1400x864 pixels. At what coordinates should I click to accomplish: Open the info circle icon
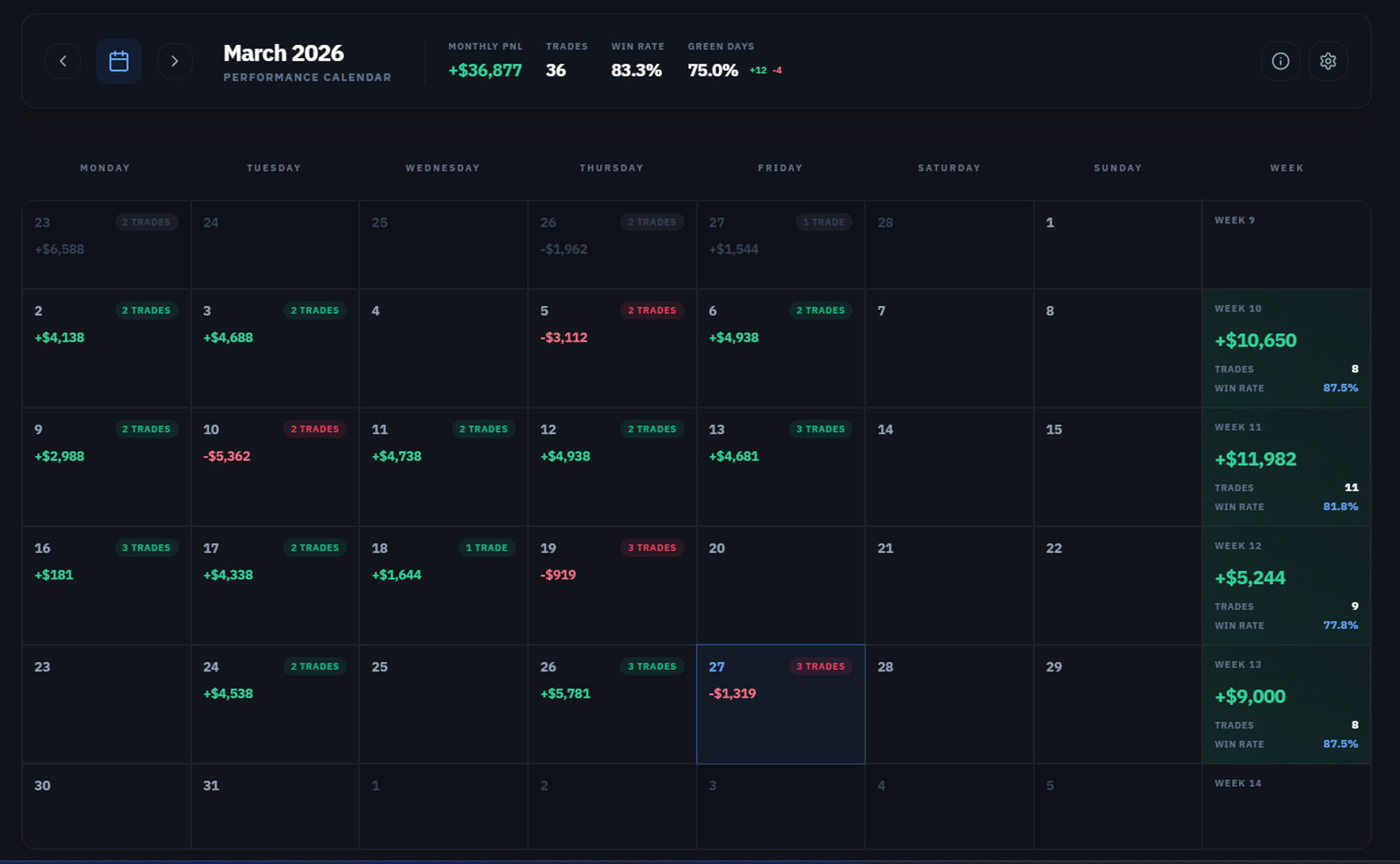click(1281, 61)
